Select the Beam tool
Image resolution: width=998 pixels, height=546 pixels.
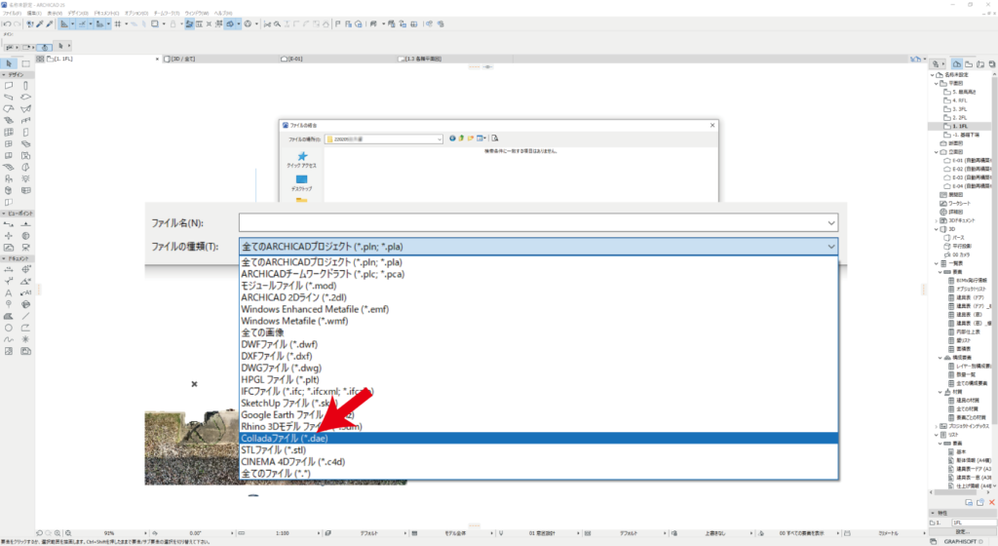(x=9, y=97)
